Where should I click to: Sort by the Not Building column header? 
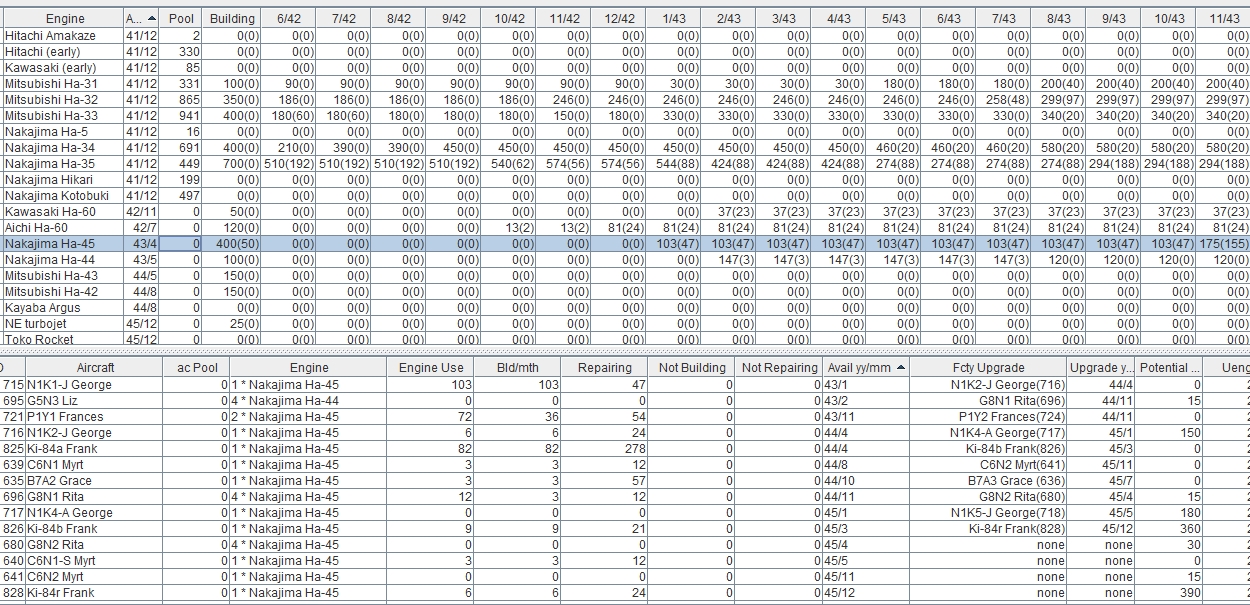[692, 368]
